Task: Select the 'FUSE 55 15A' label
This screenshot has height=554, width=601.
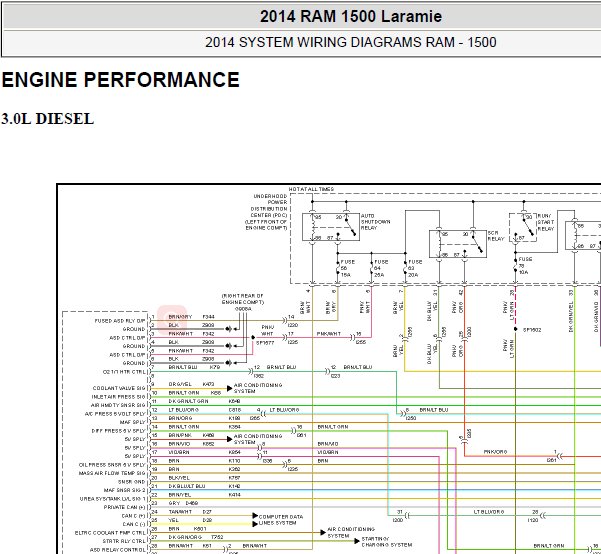Action: click(x=348, y=268)
